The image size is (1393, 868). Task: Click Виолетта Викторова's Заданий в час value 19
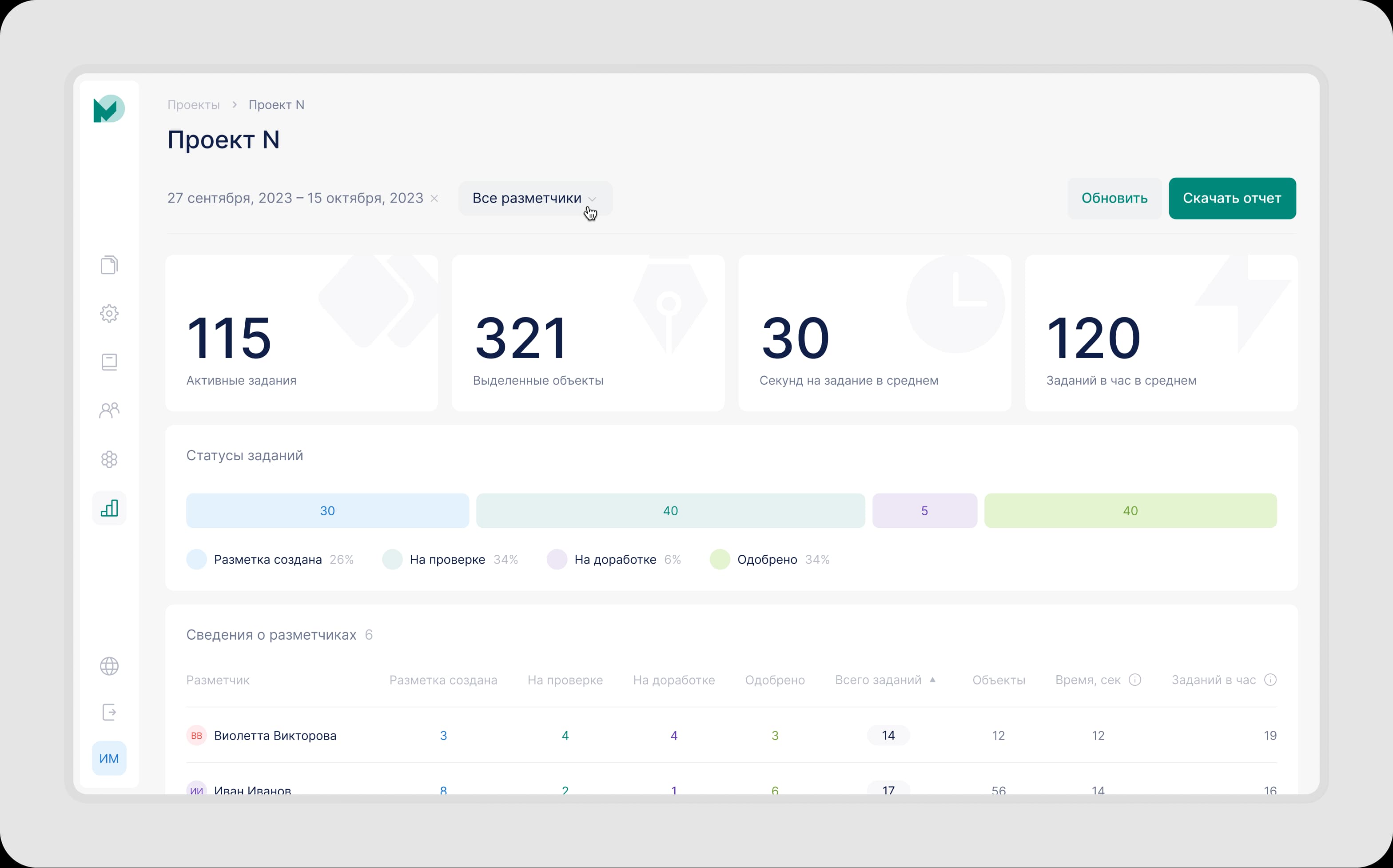(x=1270, y=735)
